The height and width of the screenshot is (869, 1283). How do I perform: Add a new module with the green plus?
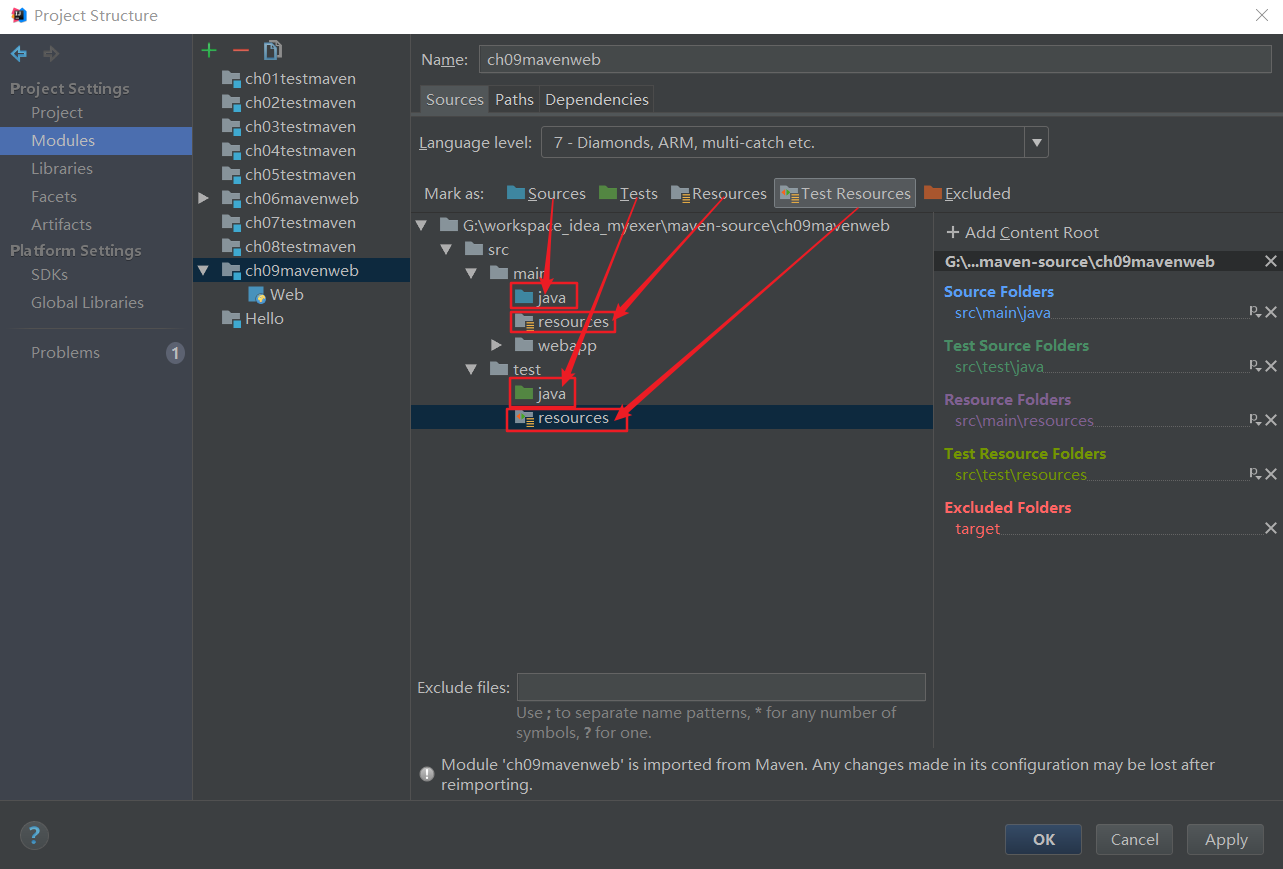[x=209, y=50]
